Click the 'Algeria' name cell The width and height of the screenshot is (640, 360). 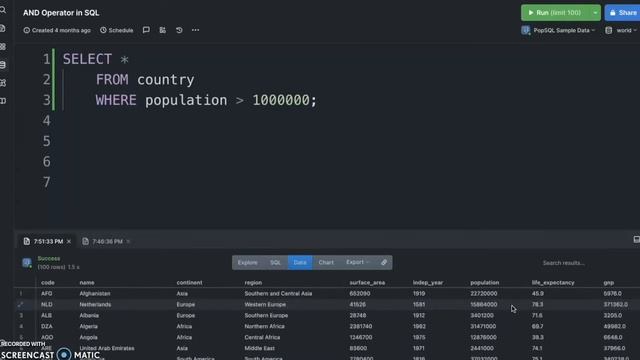click(88, 327)
